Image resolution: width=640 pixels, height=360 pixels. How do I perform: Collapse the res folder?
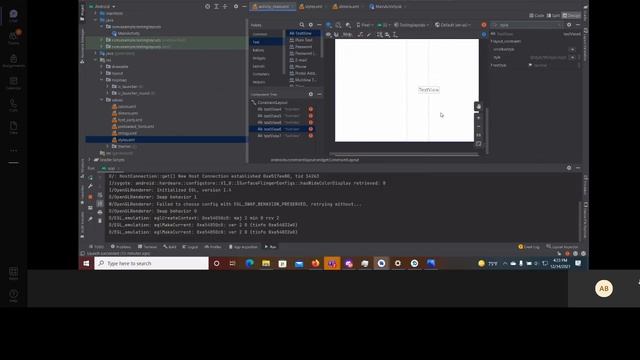pyautogui.click(x=96, y=60)
